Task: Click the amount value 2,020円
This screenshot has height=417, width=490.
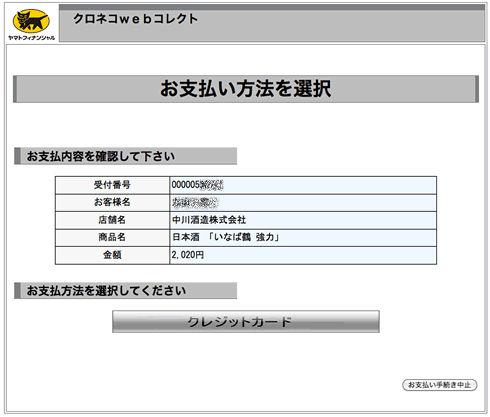Action: (x=188, y=255)
